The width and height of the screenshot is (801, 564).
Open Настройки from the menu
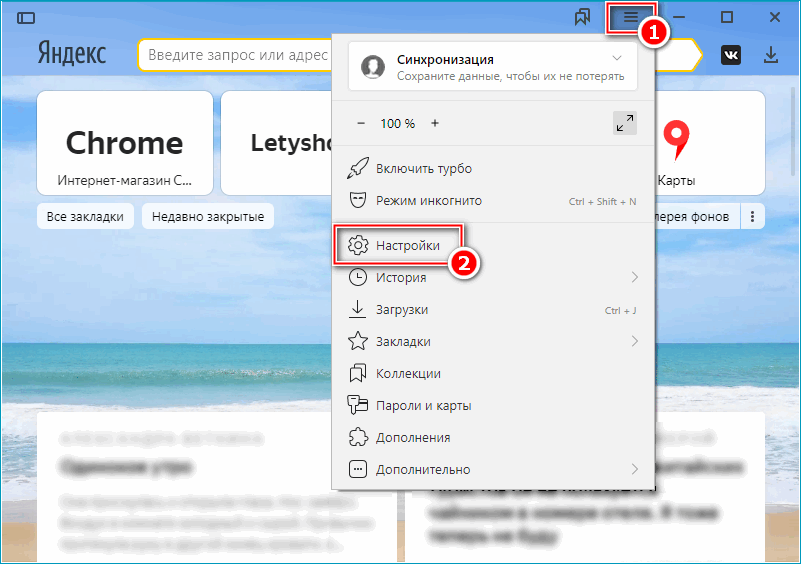408,245
